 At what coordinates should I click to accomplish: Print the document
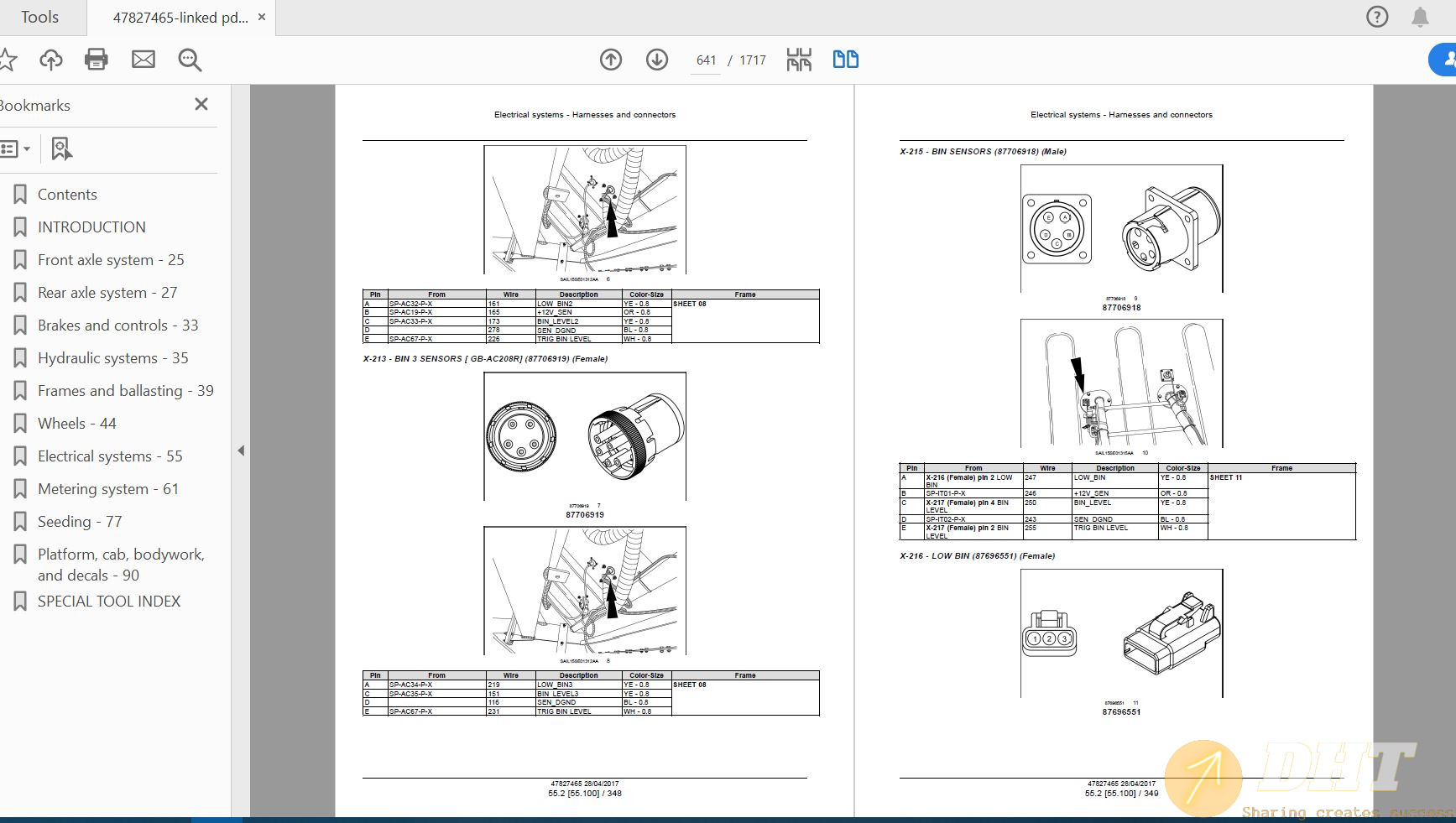(x=97, y=60)
